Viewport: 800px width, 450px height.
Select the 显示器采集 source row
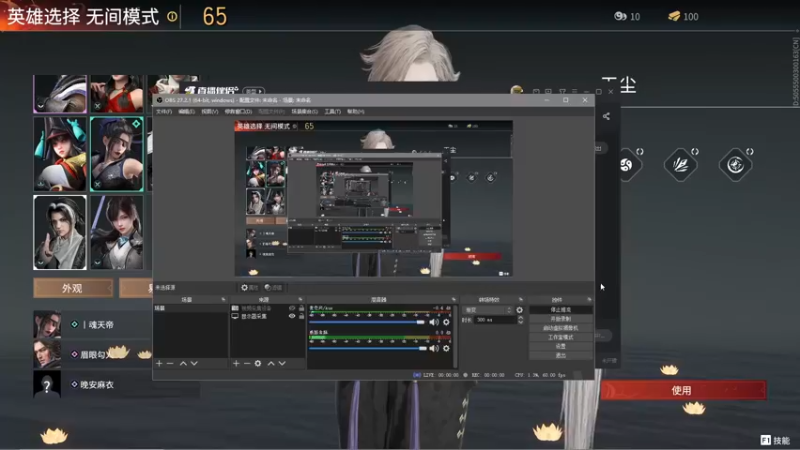[267, 316]
